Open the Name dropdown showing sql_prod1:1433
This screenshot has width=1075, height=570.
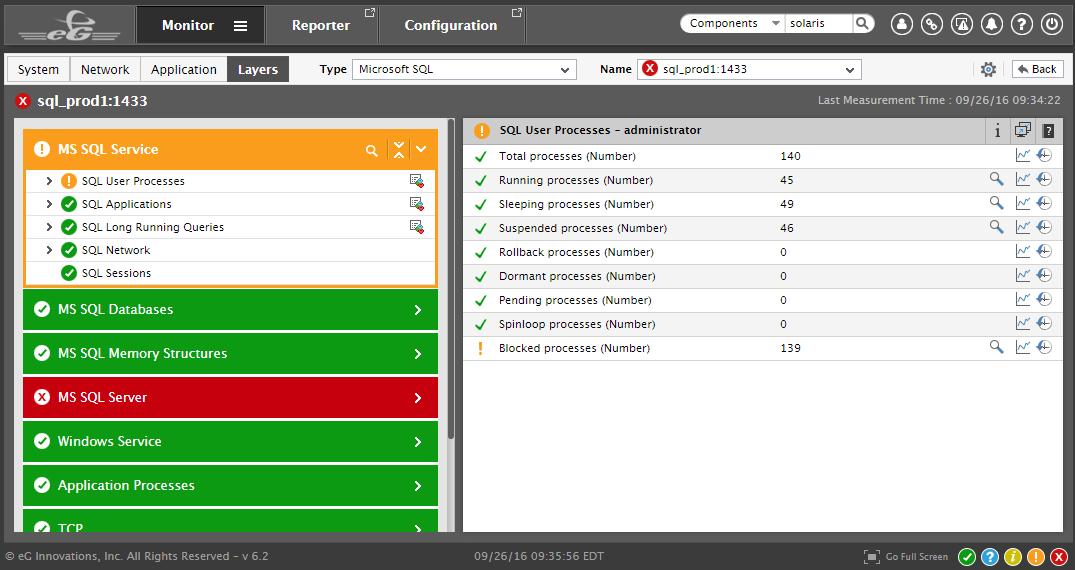tap(749, 69)
